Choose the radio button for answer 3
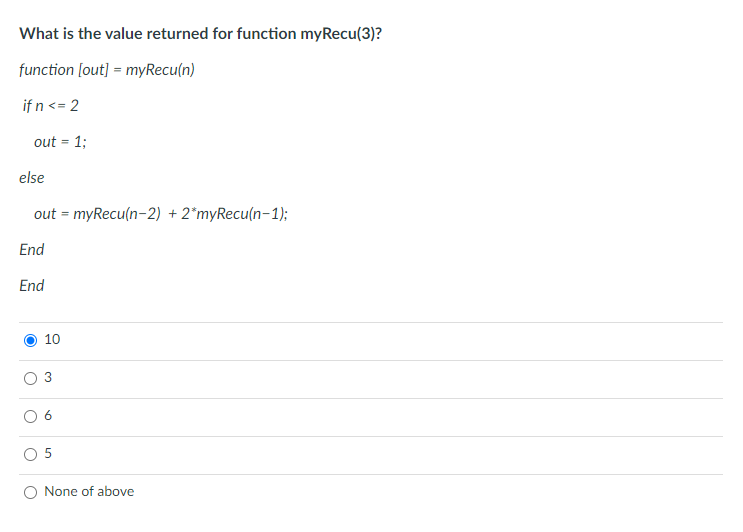This screenshot has width=743, height=532. coord(30,378)
